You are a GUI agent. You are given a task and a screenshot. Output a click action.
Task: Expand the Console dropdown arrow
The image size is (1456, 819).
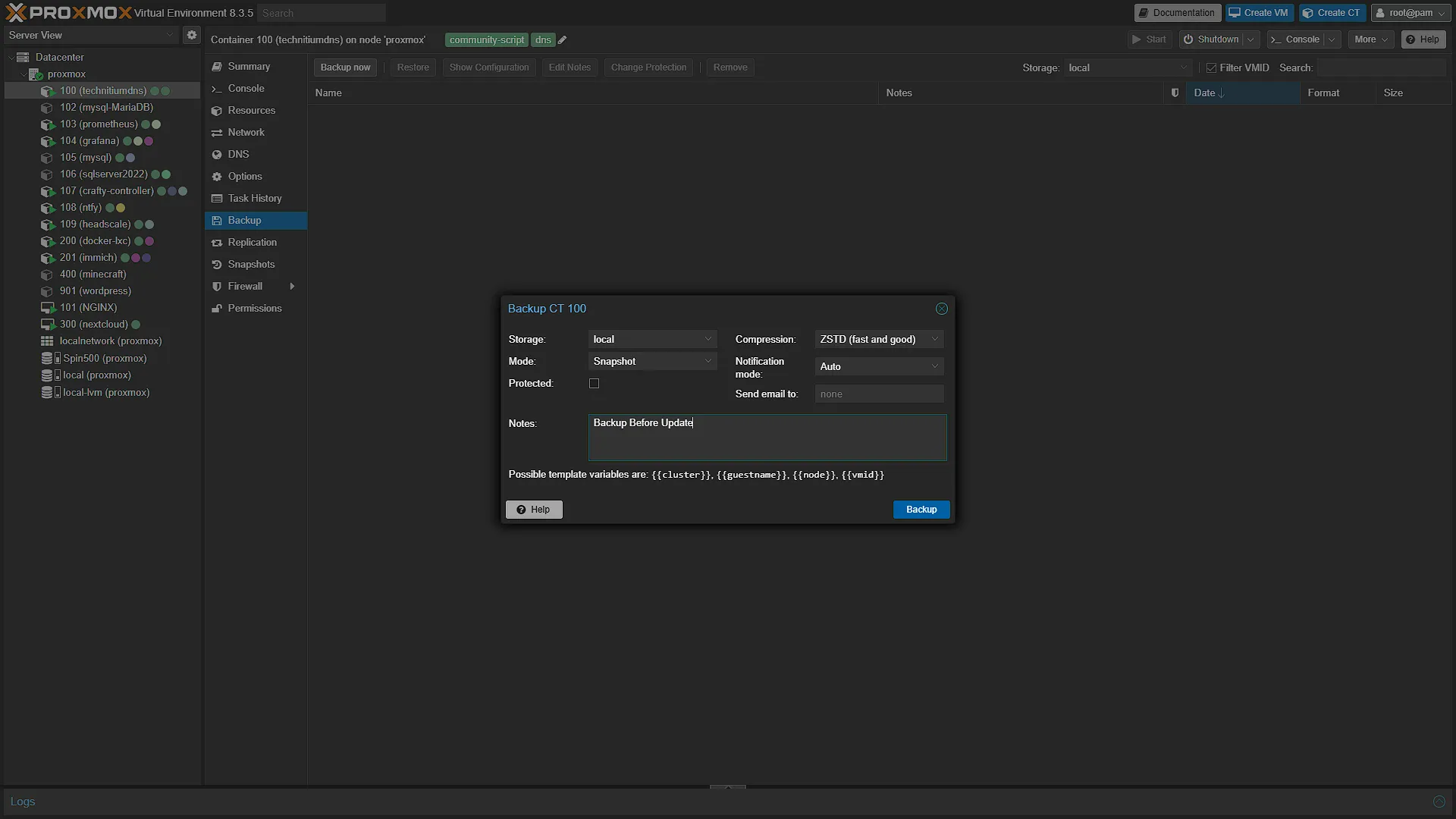[x=1332, y=39]
